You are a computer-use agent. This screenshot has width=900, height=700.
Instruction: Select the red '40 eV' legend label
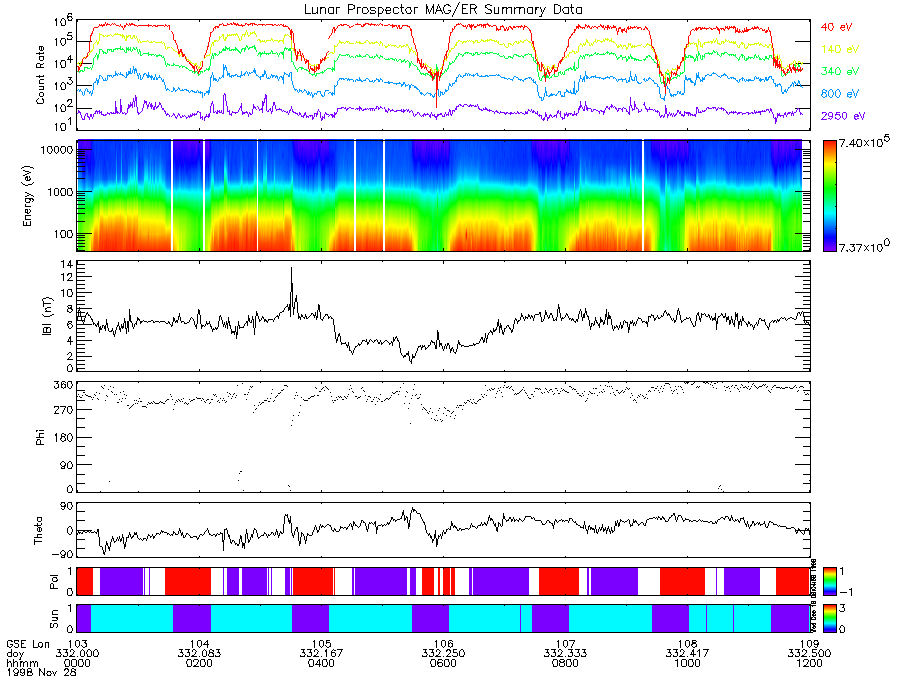pyautogui.click(x=836, y=27)
